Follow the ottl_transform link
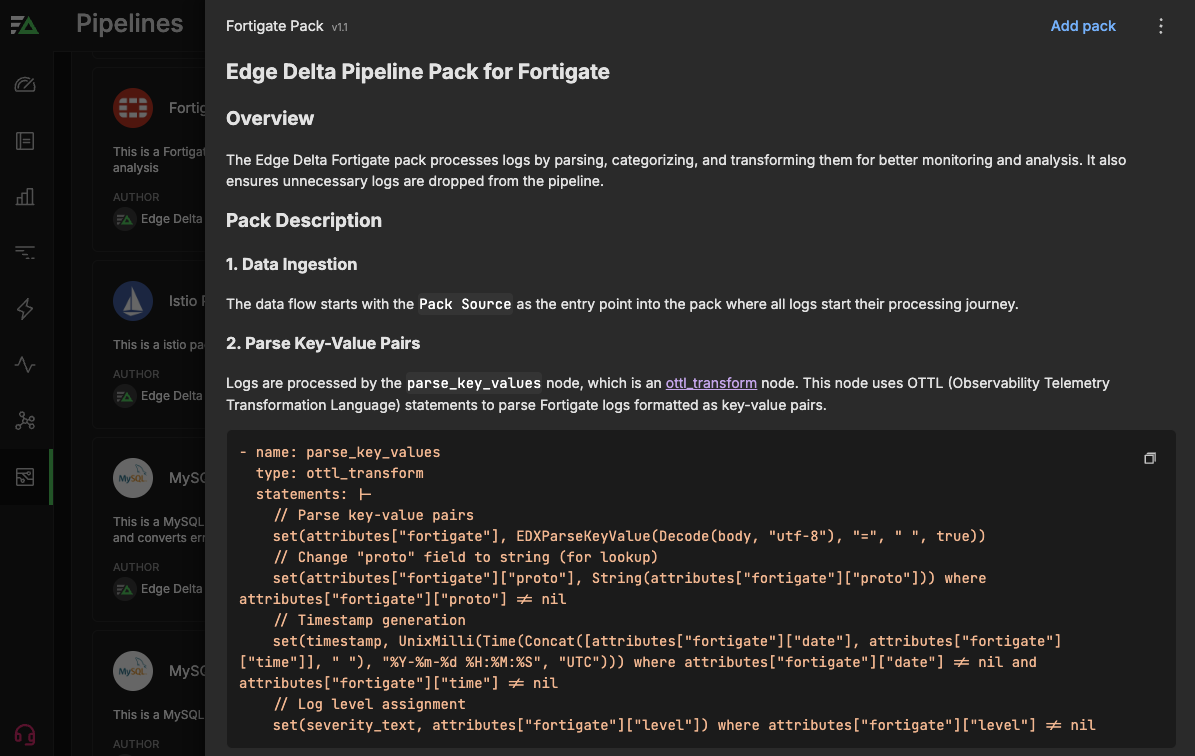Viewport: 1195px width, 756px height. [x=711, y=382]
